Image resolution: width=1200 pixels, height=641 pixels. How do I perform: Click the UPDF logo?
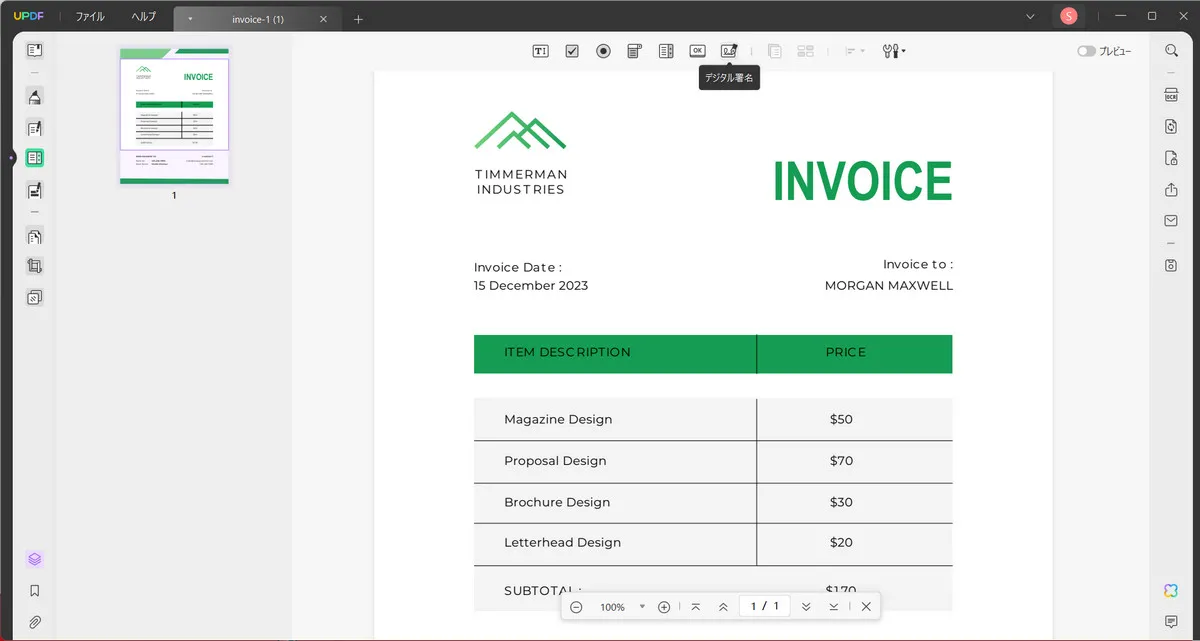pos(27,17)
